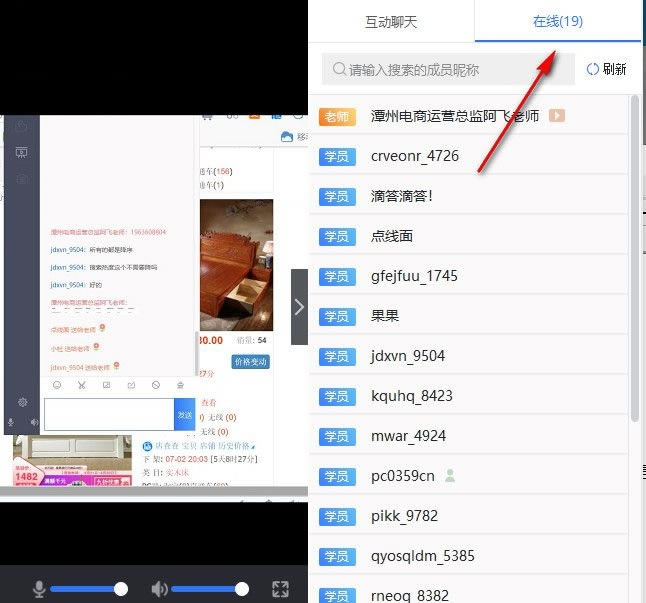This screenshot has width=646, height=603.
Task: Click the refresh circular arrow icon
Action: click(592, 69)
